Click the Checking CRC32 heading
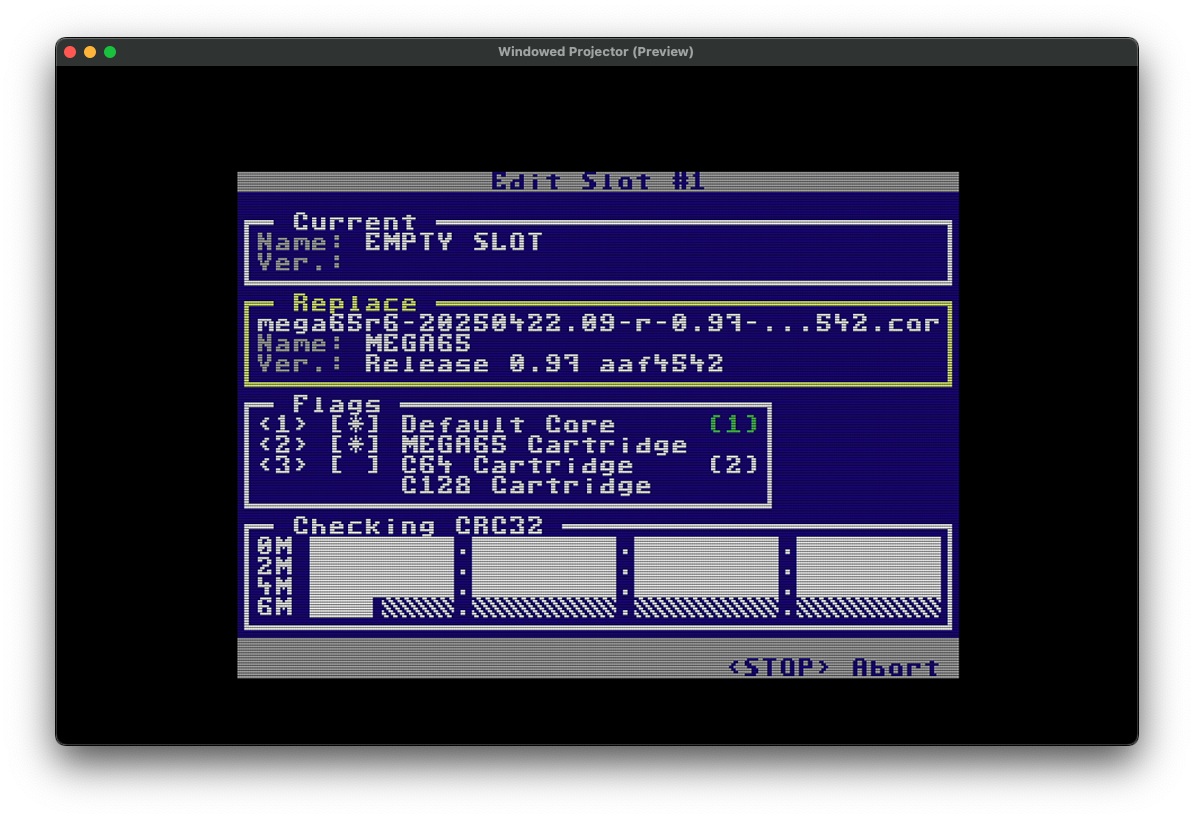 (x=418, y=526)
